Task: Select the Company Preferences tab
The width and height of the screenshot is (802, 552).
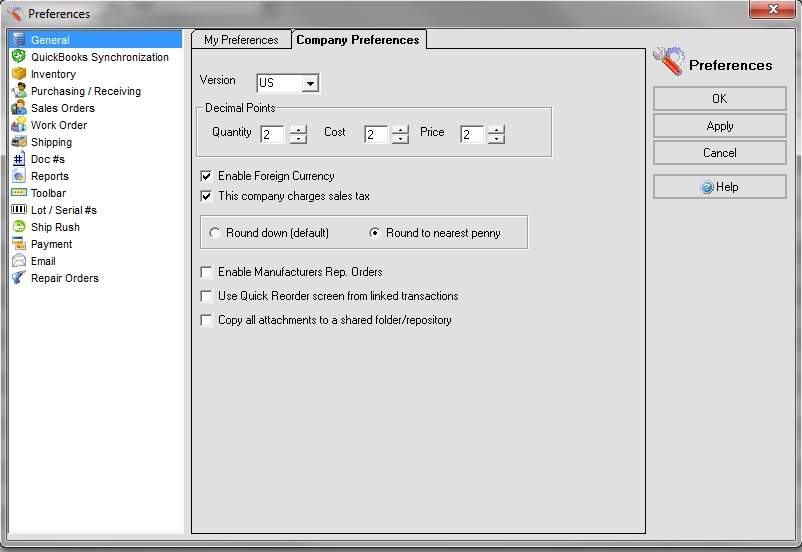Action: pyautogui.click(x=358, y=40)
